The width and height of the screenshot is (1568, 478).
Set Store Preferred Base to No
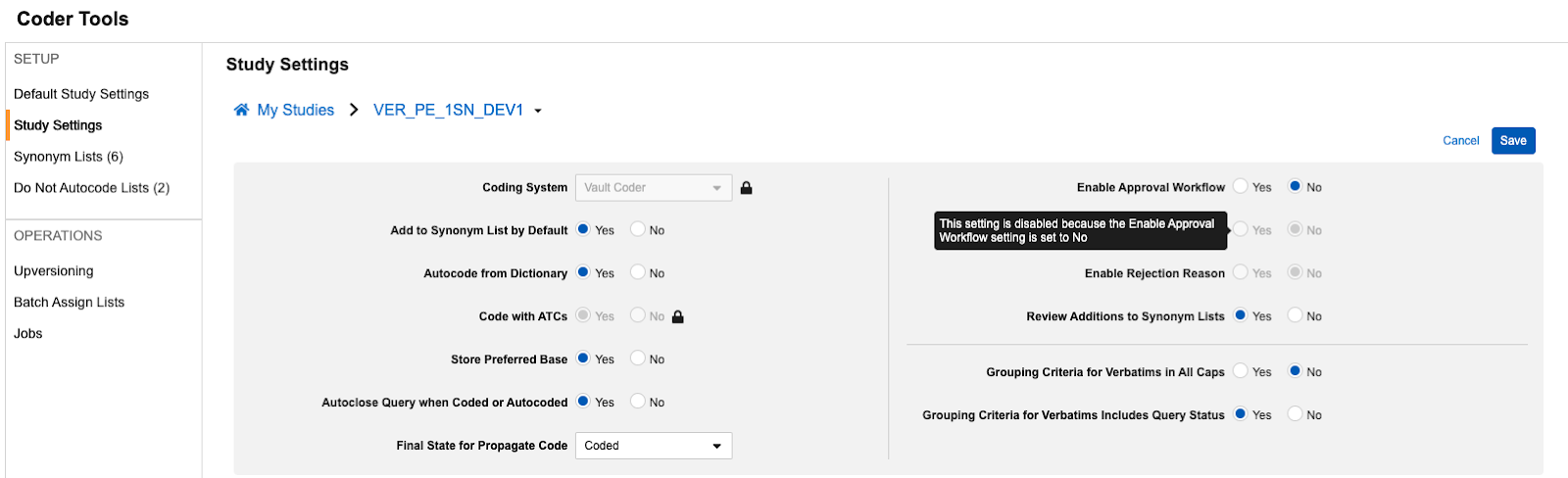pos(638,358)
